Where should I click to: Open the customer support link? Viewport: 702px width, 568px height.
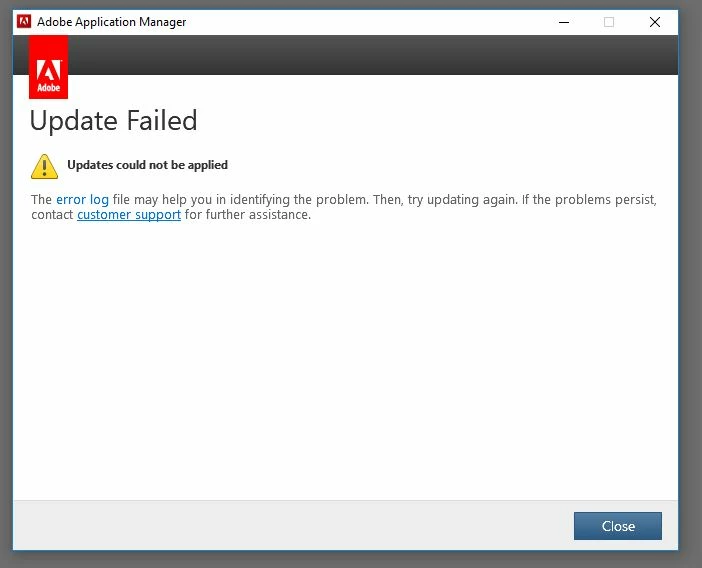(x=129, y=215)
